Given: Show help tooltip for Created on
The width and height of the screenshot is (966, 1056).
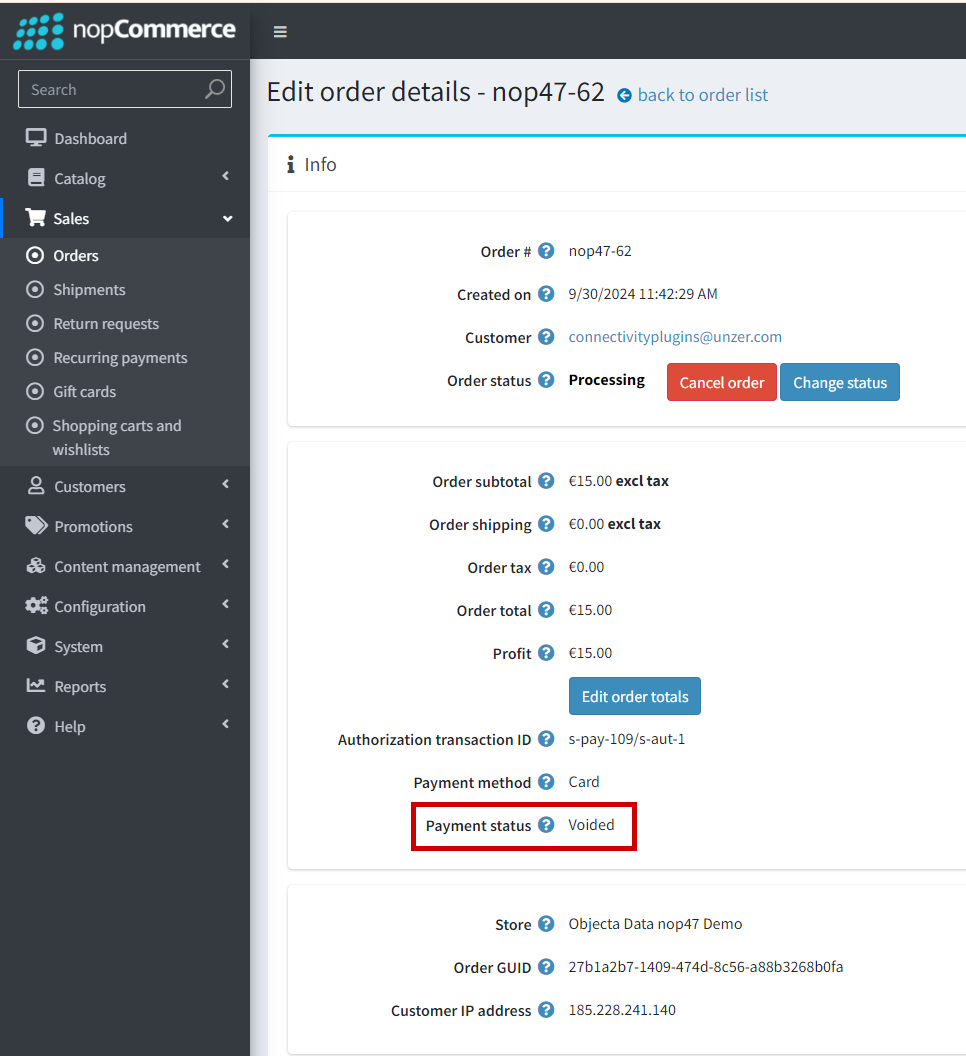Looking at the screenshot, I should 546,294.
